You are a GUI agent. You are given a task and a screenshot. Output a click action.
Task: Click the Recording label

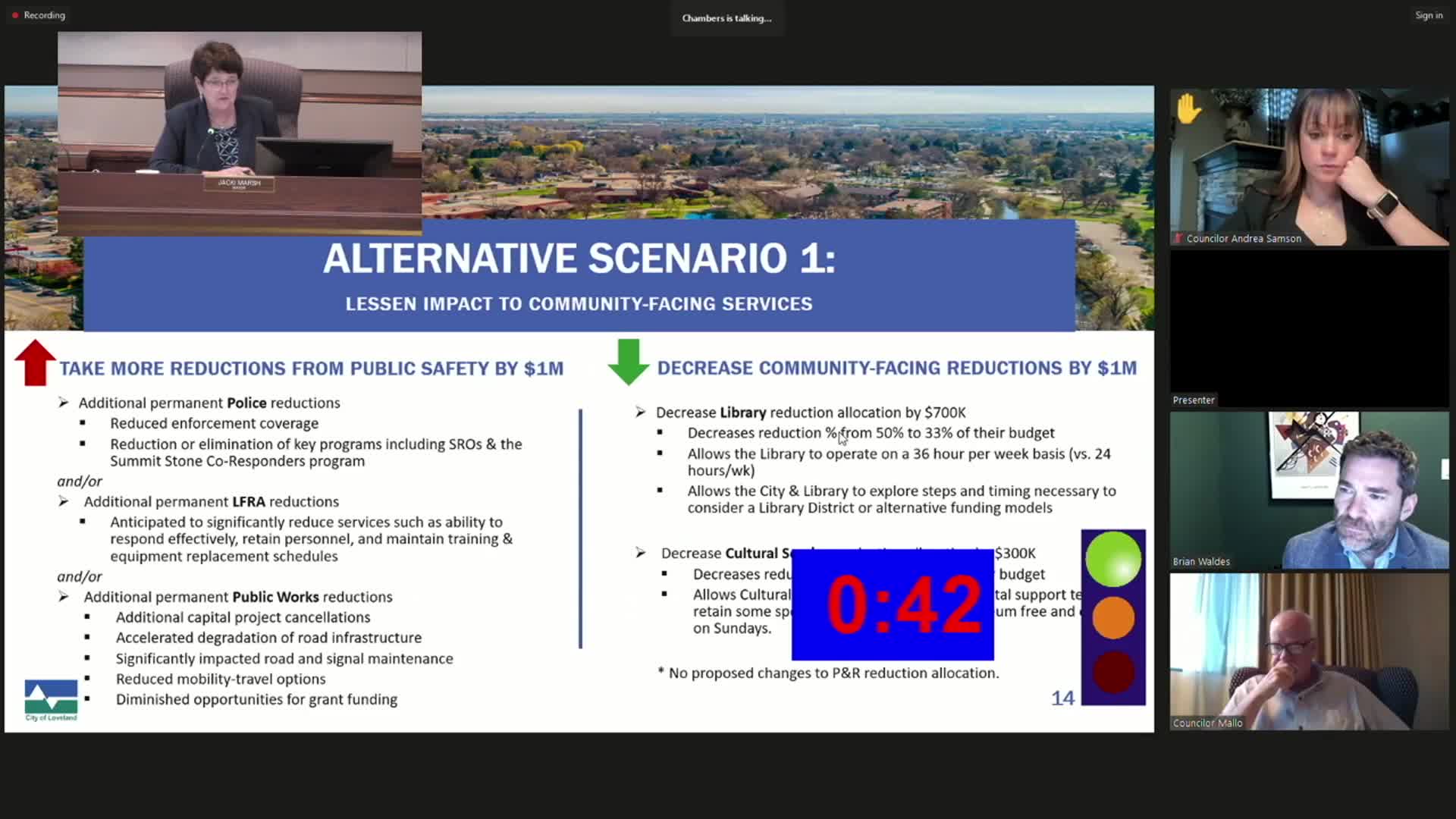tap(44, 15)
